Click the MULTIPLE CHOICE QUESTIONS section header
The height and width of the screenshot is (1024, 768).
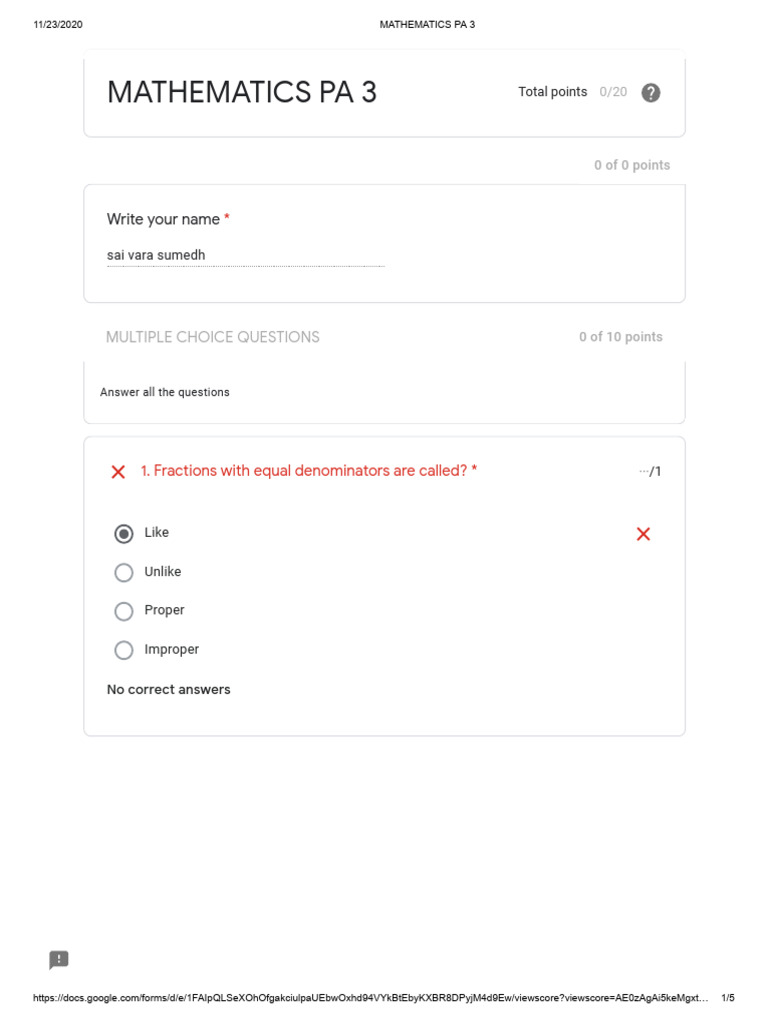[x=213, y=337]
